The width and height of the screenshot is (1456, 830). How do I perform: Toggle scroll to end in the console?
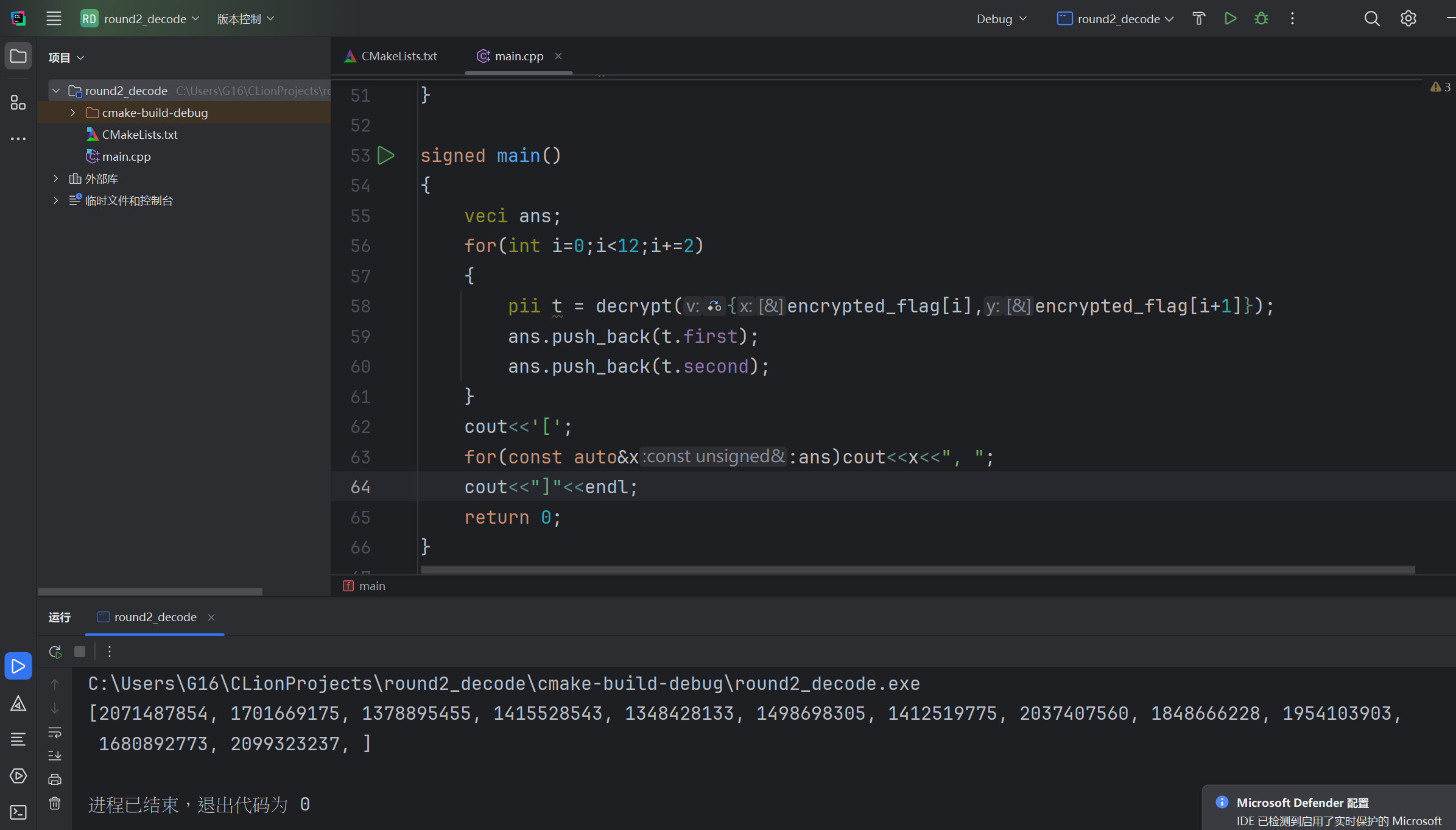point(55,756)
